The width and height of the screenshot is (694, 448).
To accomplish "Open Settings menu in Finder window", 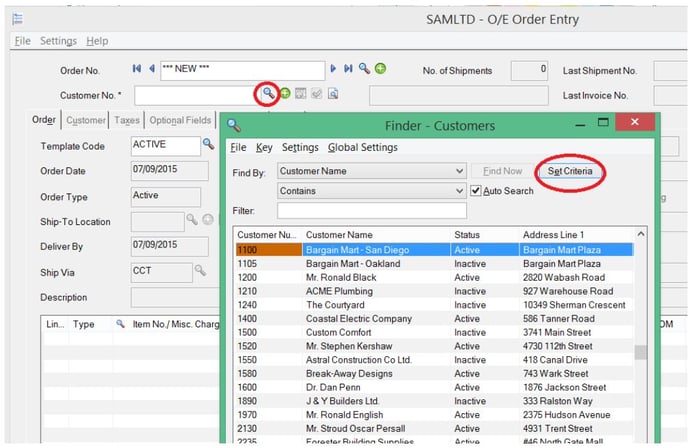I will [x=300, y=147].
